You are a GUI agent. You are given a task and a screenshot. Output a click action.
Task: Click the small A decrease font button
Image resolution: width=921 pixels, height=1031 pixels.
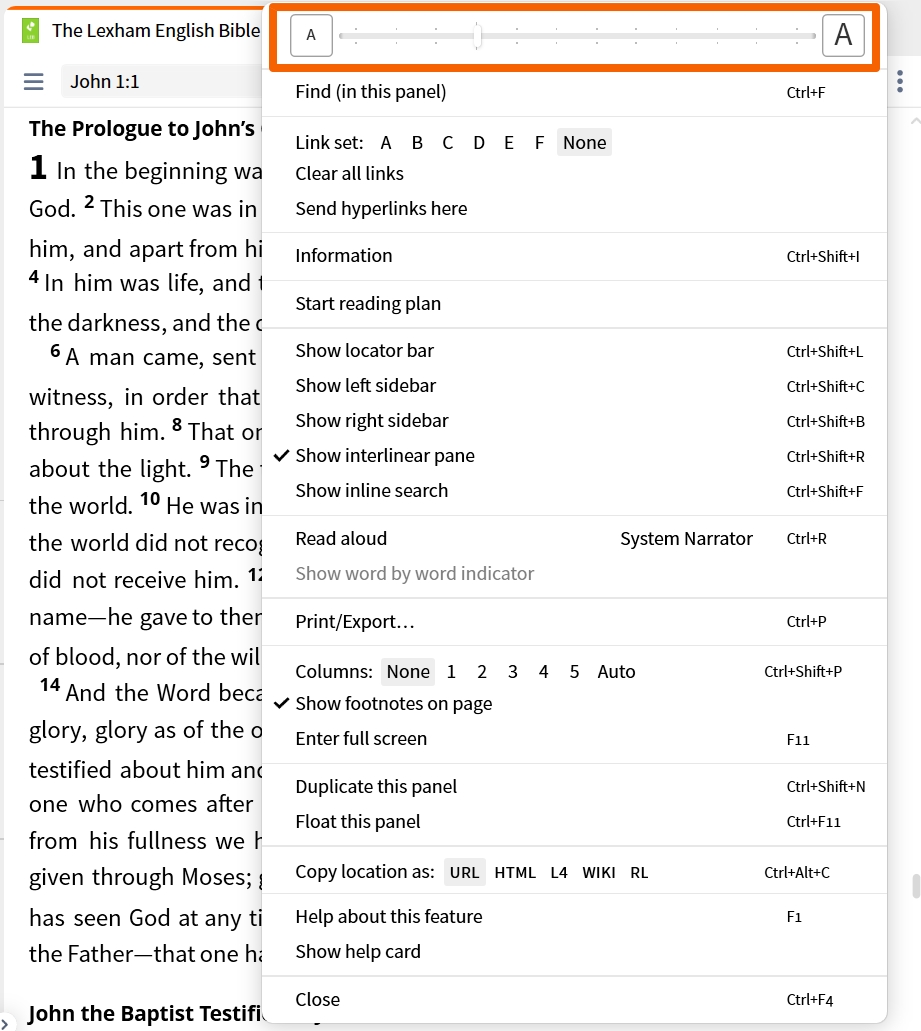(x=311, y=35)
